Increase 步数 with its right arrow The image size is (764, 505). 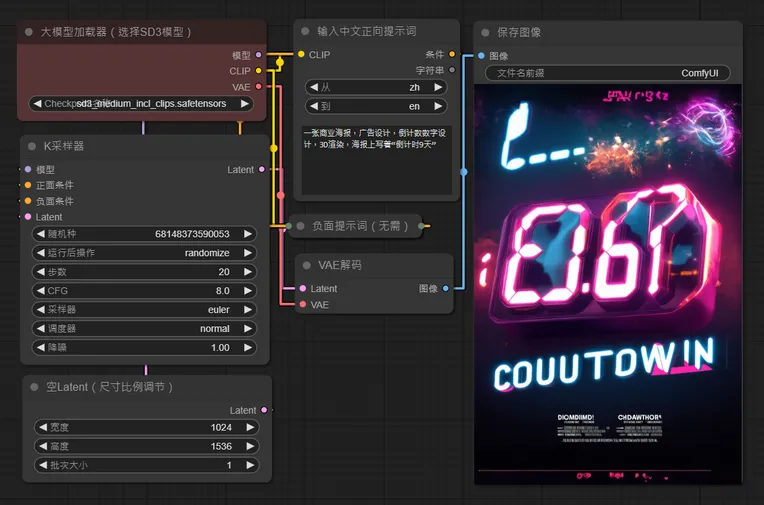click(249, 272)
